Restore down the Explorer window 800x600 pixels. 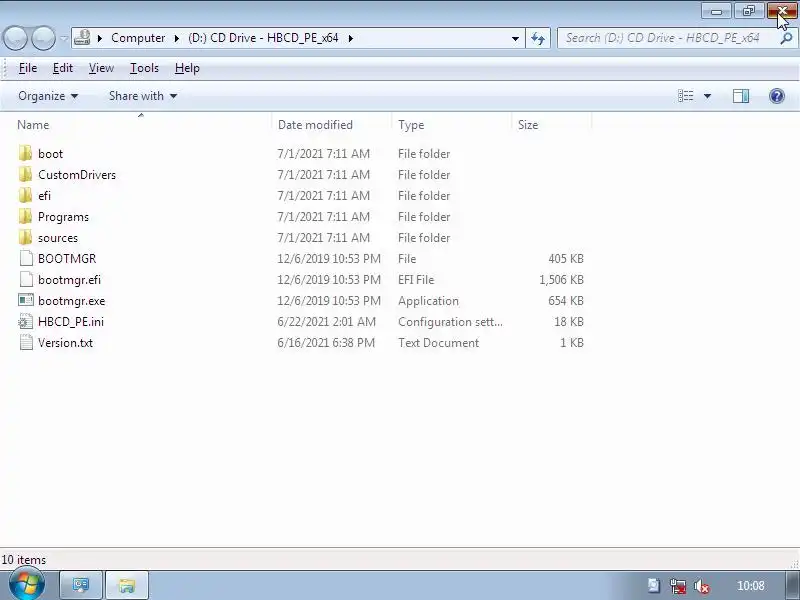tap(748, 11)
